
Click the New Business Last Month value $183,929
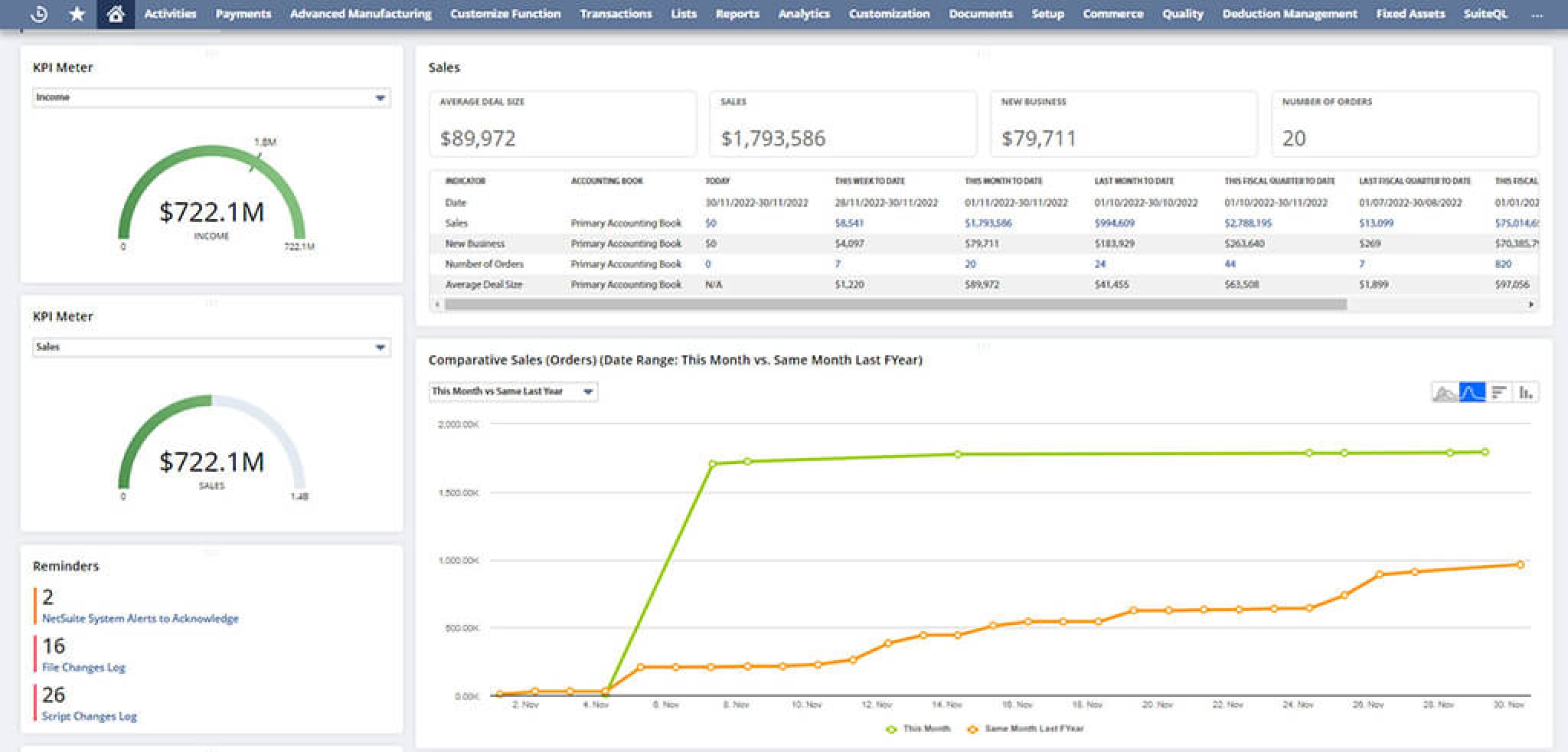(x=1114, y=244)
